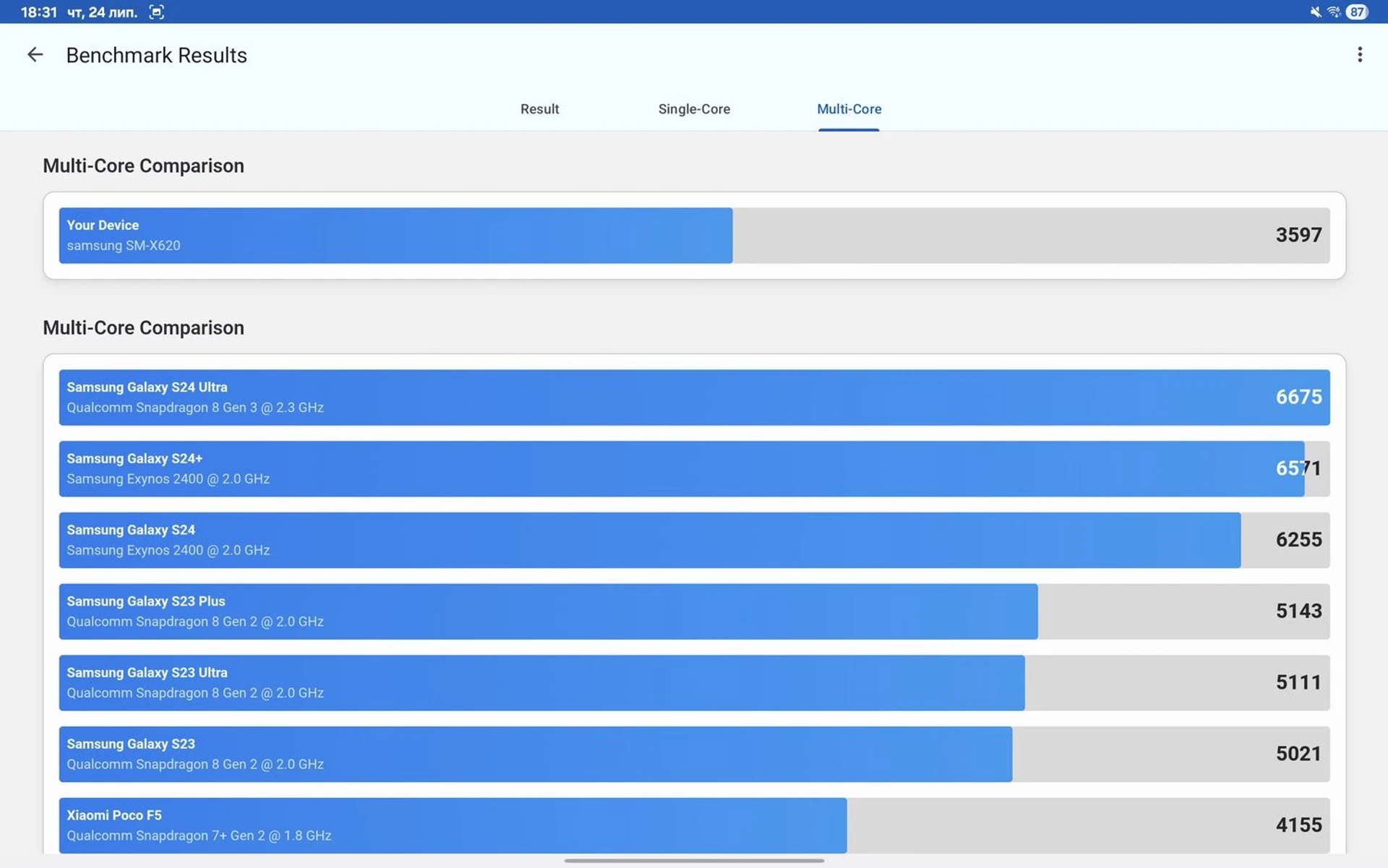Image resolution: width=1388 pixels, height=868 pixels.
Task: Tap the bottom navigation gesture handle
Action: click(x=694, y=861)
